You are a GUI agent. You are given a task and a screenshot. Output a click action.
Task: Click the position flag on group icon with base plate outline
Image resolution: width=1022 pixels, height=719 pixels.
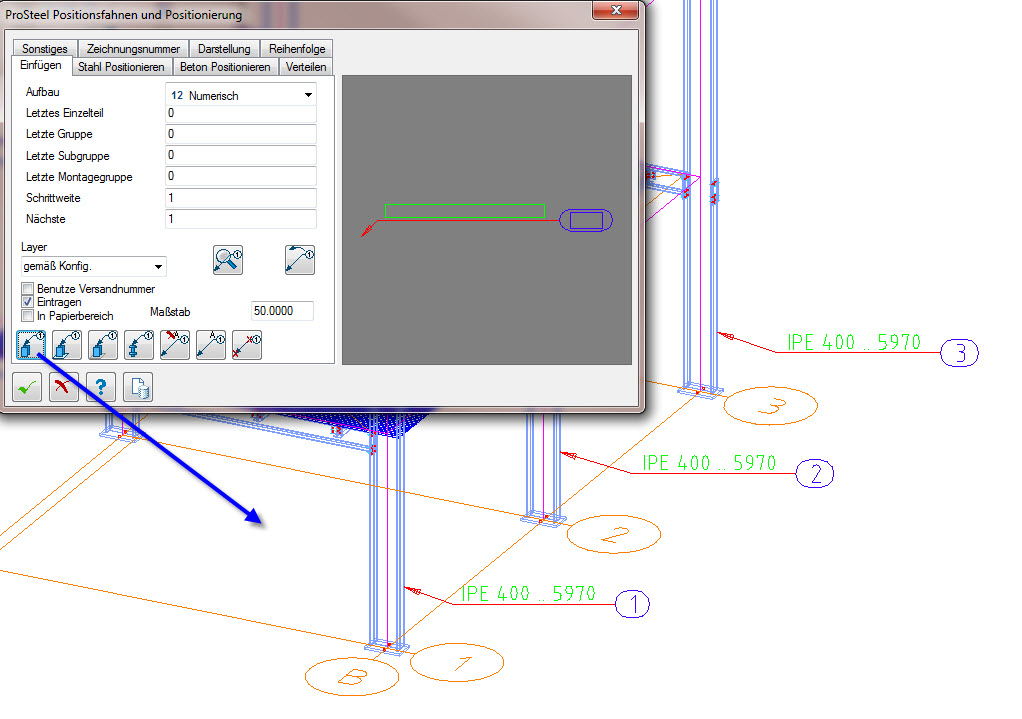point(66,345)
